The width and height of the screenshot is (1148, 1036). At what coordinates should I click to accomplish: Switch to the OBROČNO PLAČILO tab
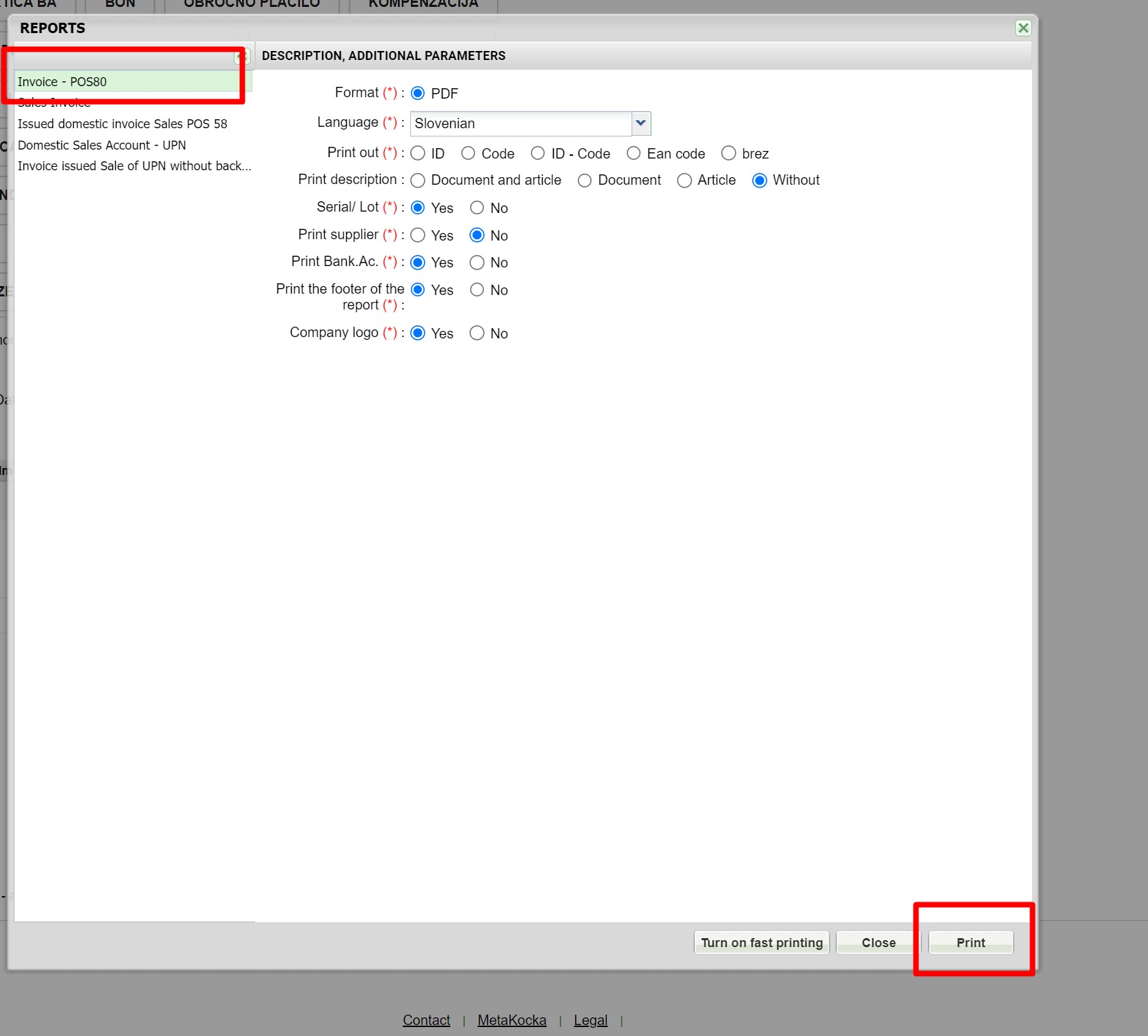[x=252, y=5]
